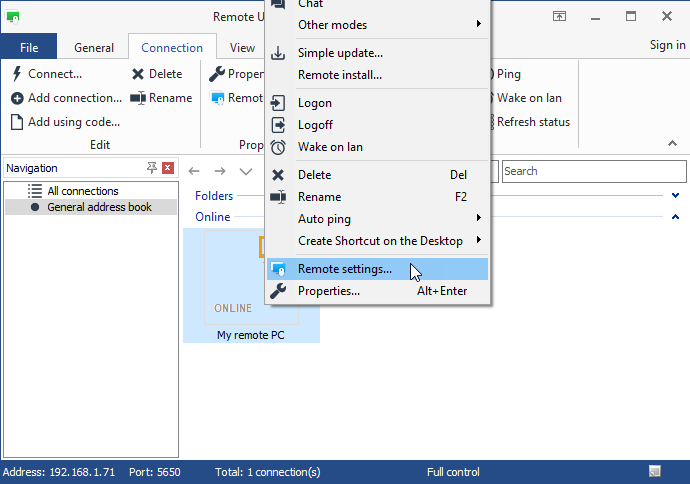Choose Remote settings from context menu

(x=345, y=270)
